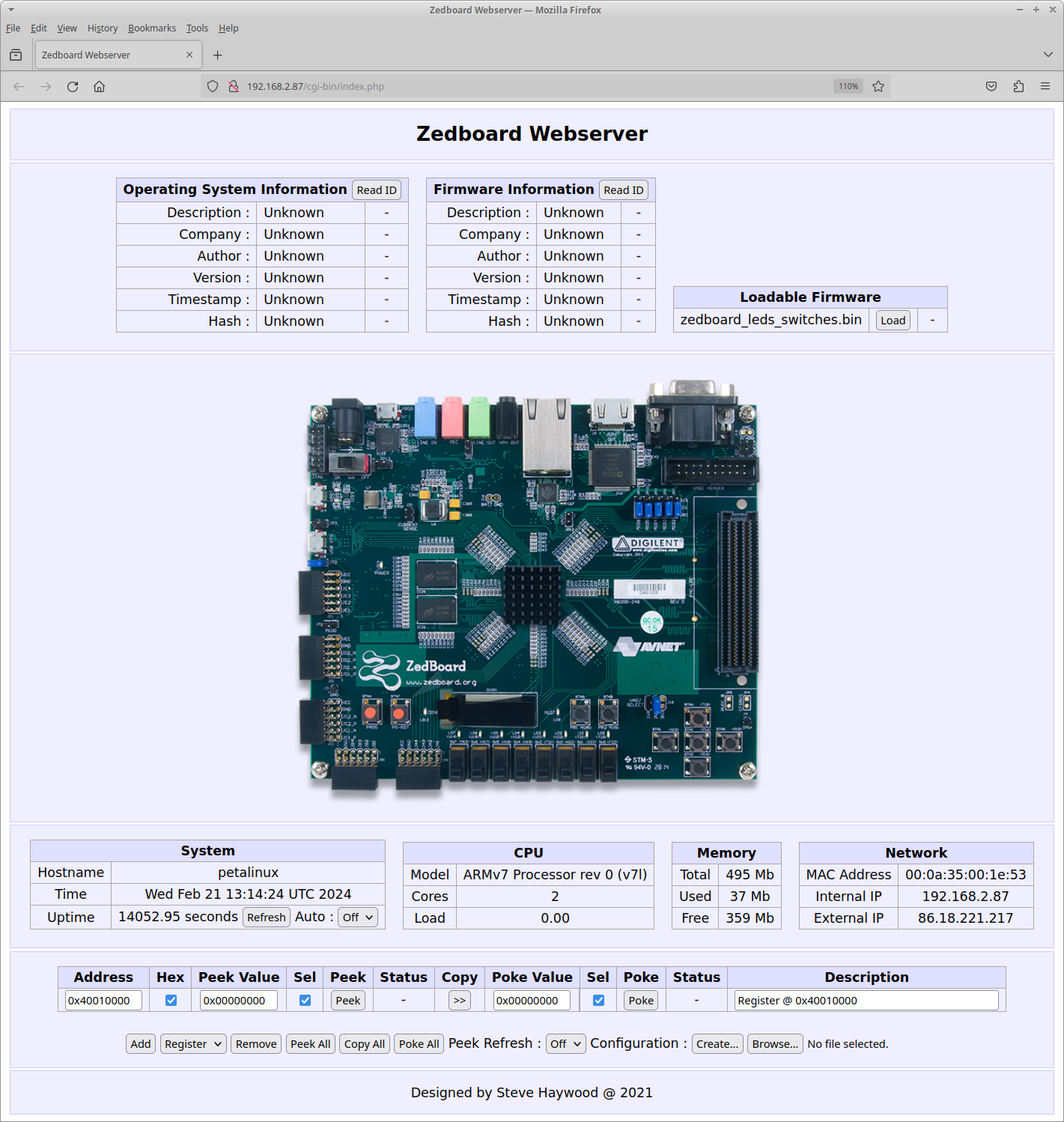Viewport: 1064px width, 1122px height.
Task: Go to the Firefox home page
Action: coord(99,87)
